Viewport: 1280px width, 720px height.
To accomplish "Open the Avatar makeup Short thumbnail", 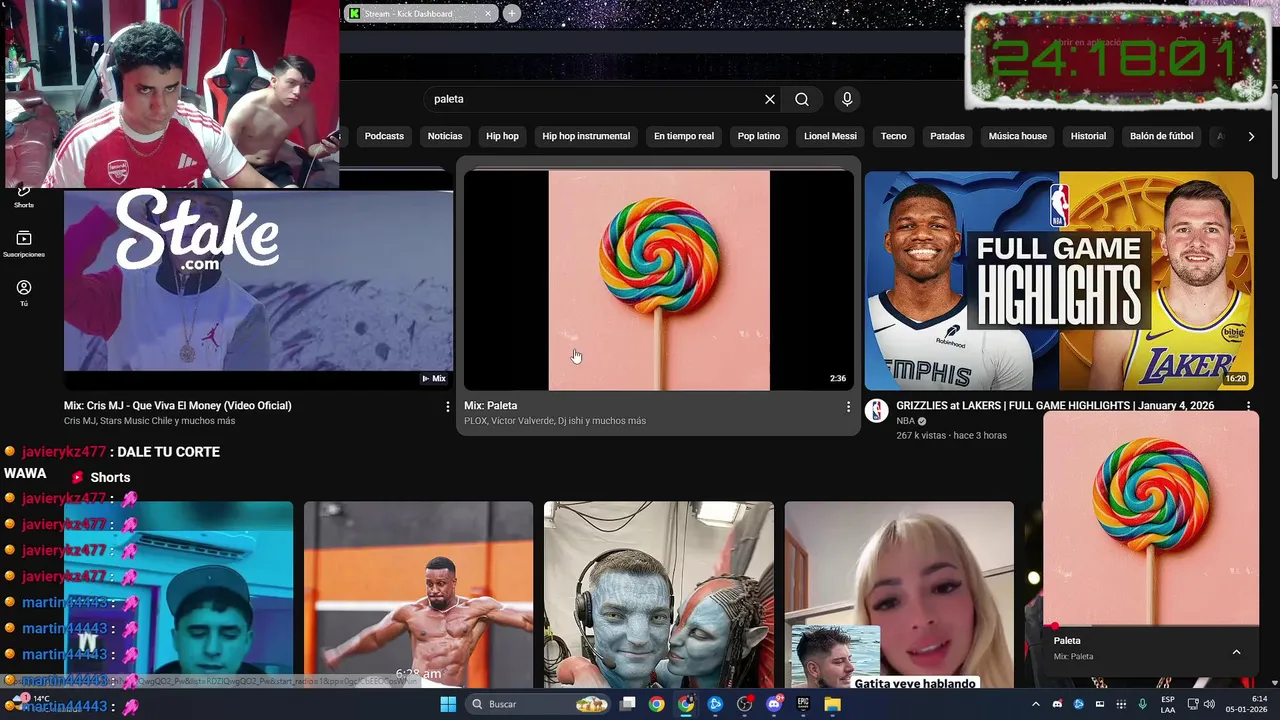I will [x=659, y=594].
